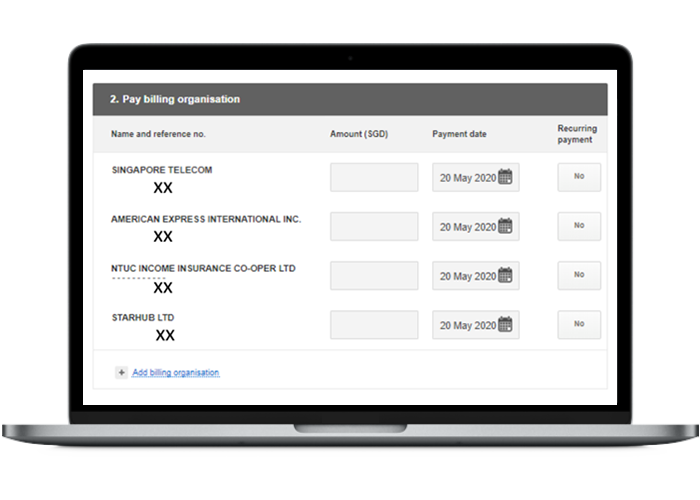The width and height of the screenshot is (700, 500).
Task: Click NTUC INCOME INSURANCE CO-OPER LTD name
Action: coord(203,268)
